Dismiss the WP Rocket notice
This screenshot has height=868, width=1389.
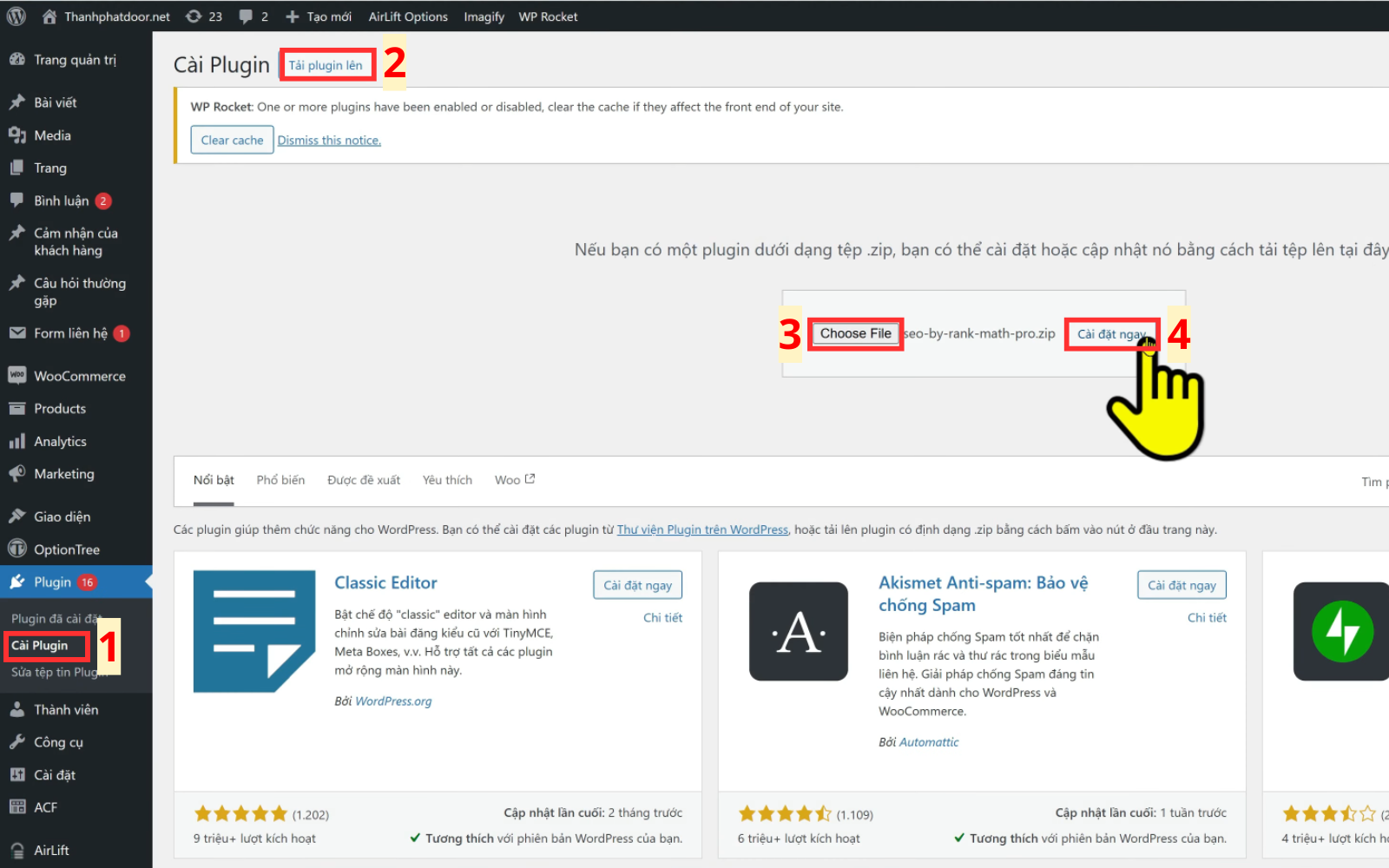[x=329, y=141]
